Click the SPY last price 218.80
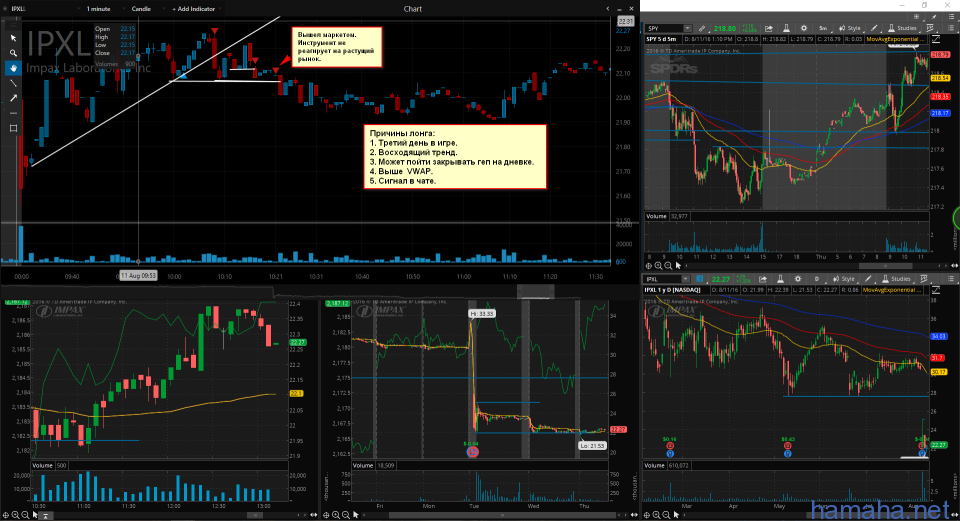 tap(725, 28)
